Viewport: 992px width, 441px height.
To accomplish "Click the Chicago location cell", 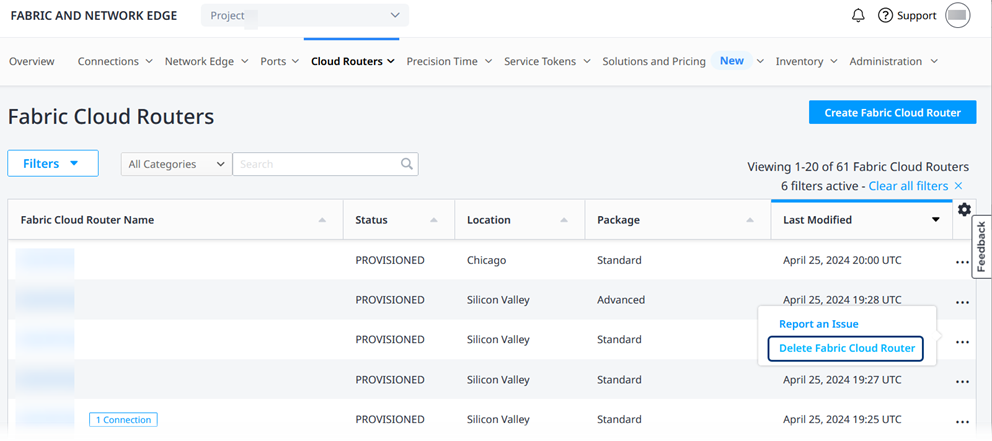I will tap(487, 260).
